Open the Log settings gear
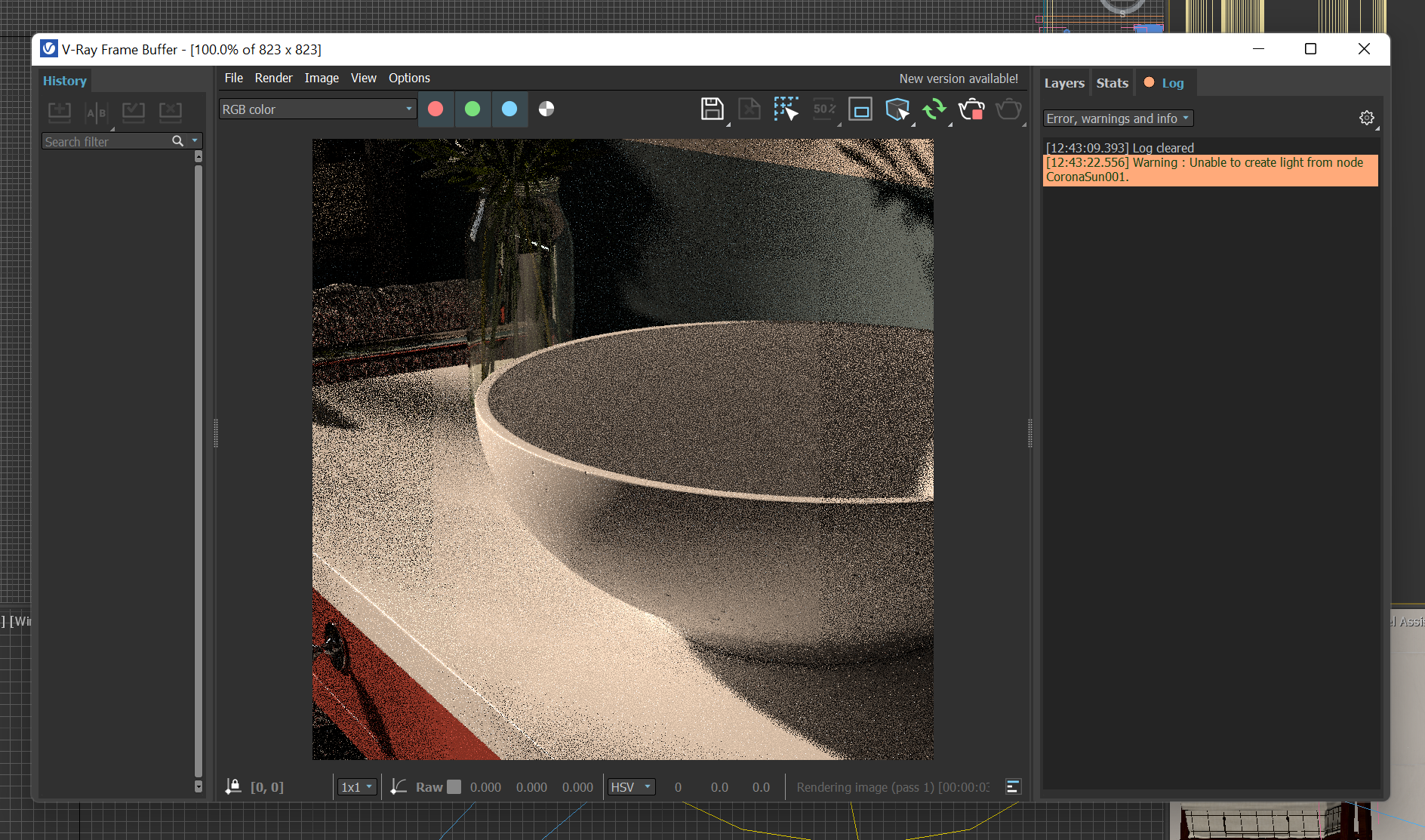Viewport: 1425px width, 840px height. 1366,118
